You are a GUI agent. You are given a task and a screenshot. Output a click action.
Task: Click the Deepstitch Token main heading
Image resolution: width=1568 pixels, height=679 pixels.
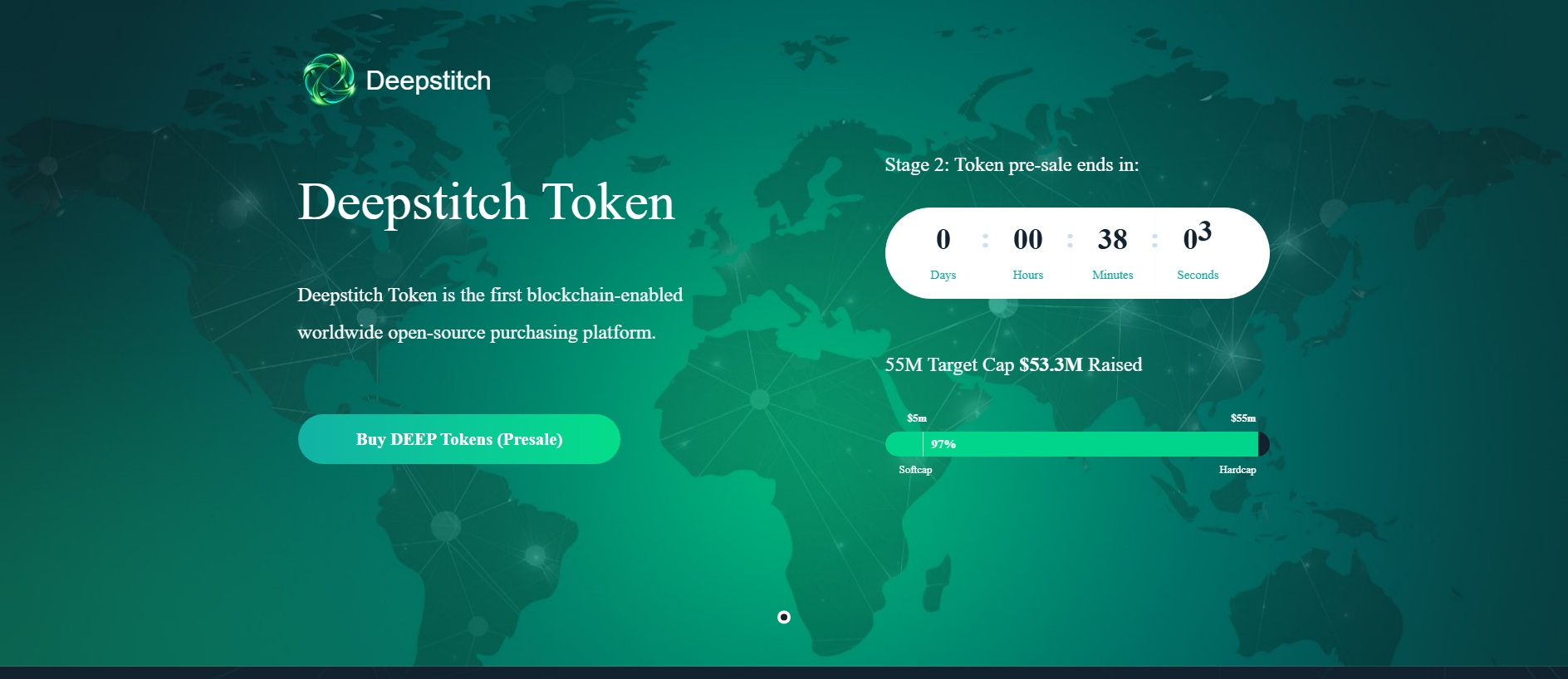[x=486, y=203]
